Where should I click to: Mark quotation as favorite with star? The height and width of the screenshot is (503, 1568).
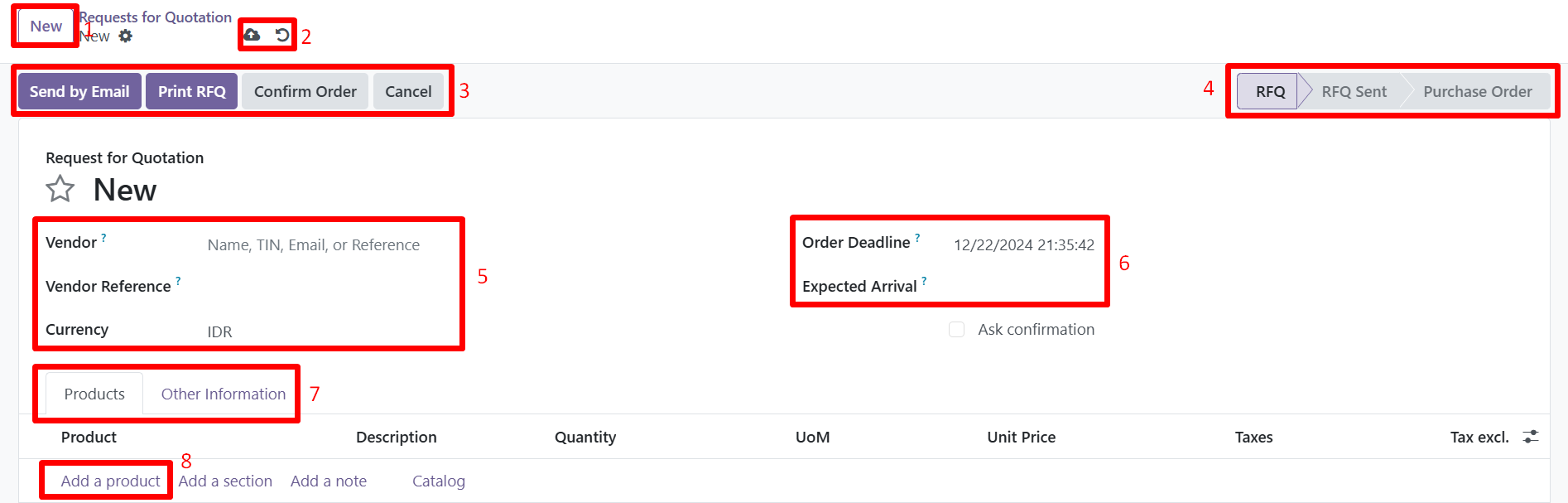[x=60, y=190]
